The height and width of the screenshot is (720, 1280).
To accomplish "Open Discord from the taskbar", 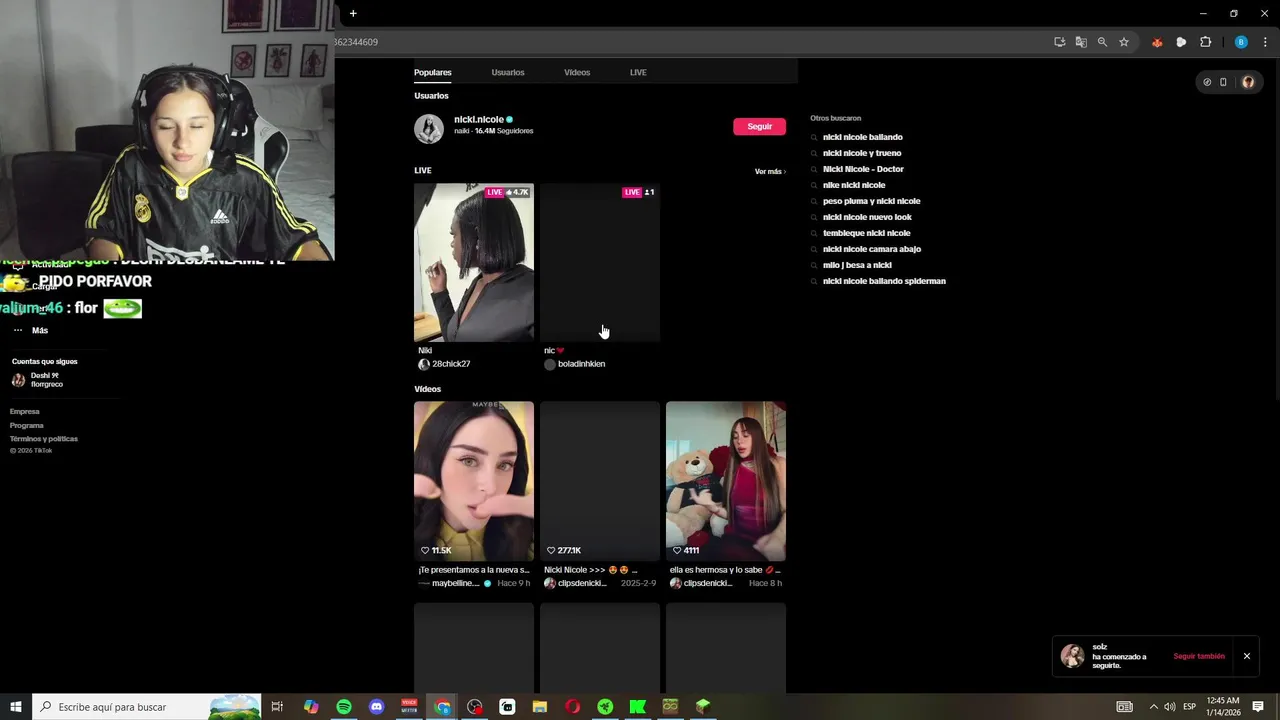I will point(377,707).
